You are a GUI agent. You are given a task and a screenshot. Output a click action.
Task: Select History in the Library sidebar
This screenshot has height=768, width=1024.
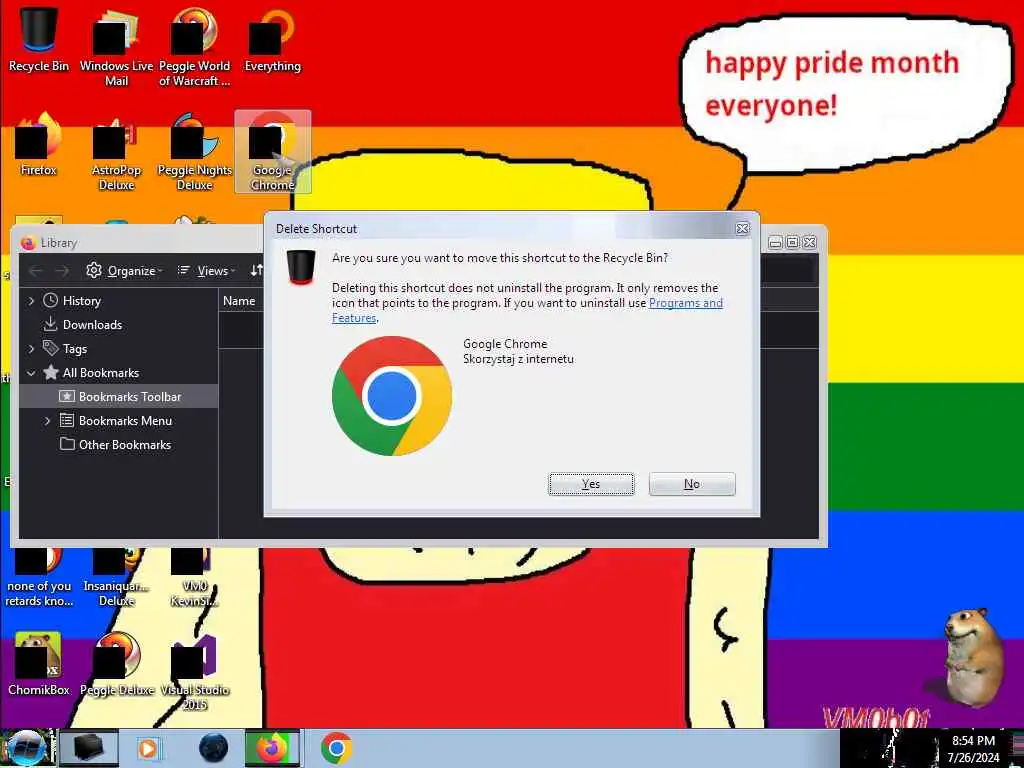(82, 300)
